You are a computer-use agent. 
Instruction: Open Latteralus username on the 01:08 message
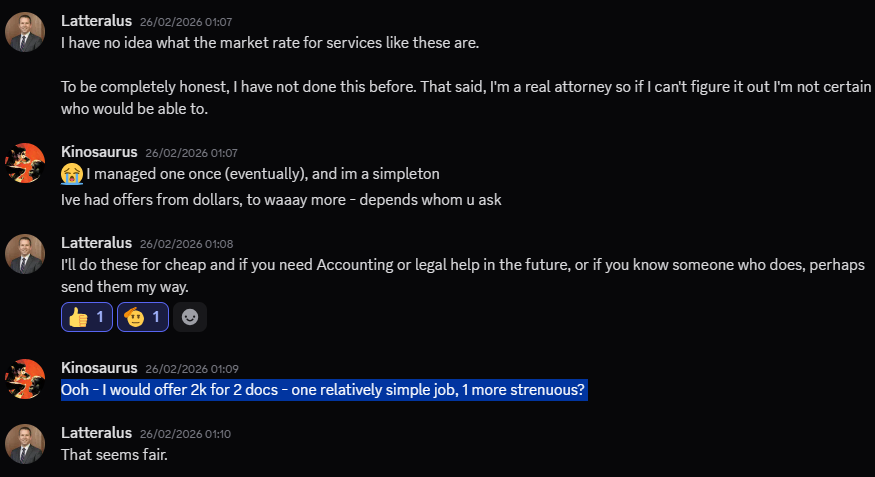(x=96, y=242)
